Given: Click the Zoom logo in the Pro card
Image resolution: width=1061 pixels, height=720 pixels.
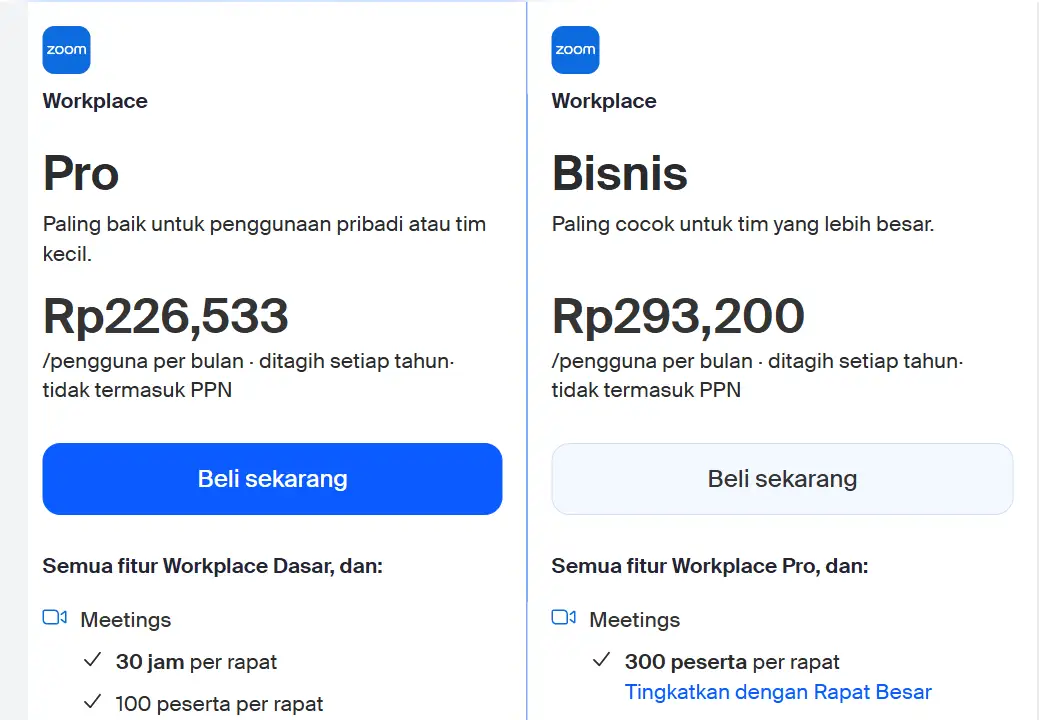Looking at the screenshot, I should pos(66,50).
